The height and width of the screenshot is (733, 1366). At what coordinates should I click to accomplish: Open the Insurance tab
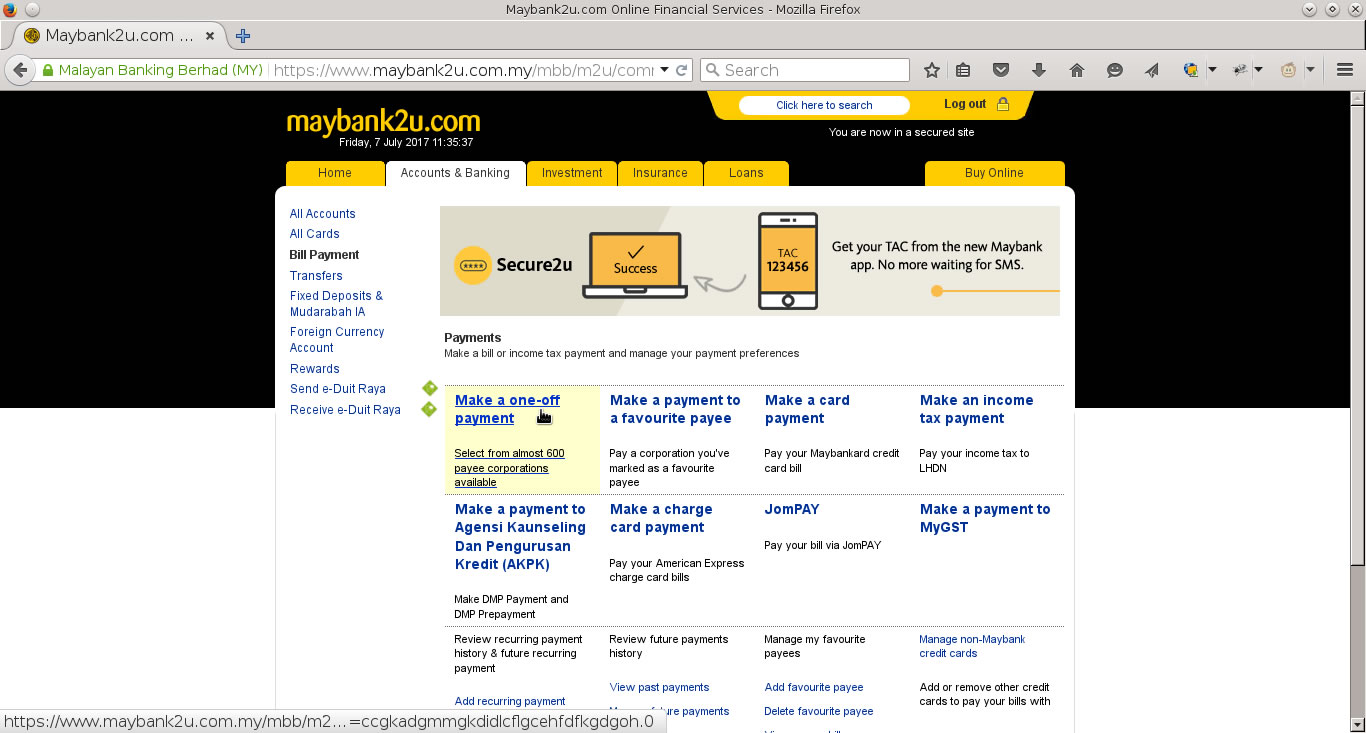point(660,173)
